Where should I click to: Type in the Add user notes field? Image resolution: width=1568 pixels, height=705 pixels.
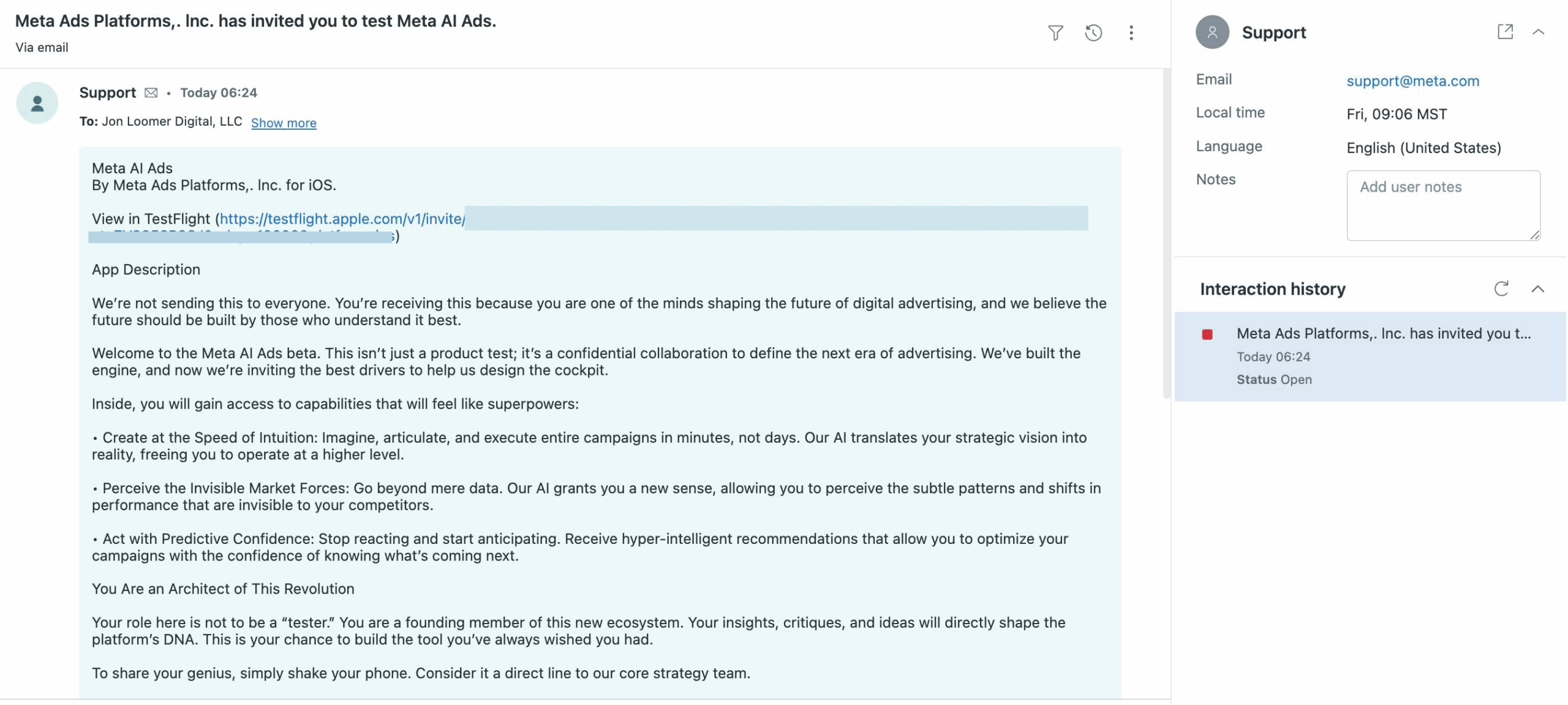pyautogui.click(x=1442, y=205)
